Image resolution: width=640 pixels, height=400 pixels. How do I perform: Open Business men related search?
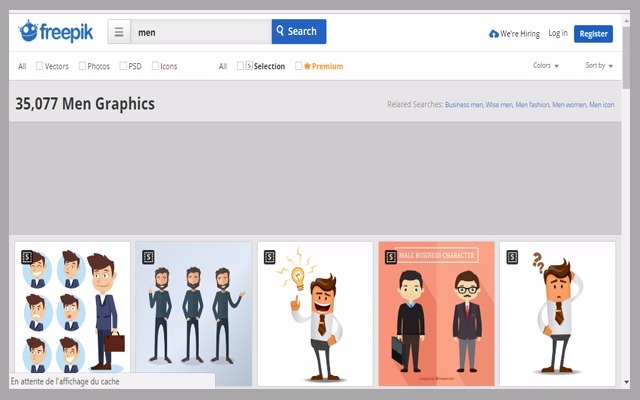point(464,104)
